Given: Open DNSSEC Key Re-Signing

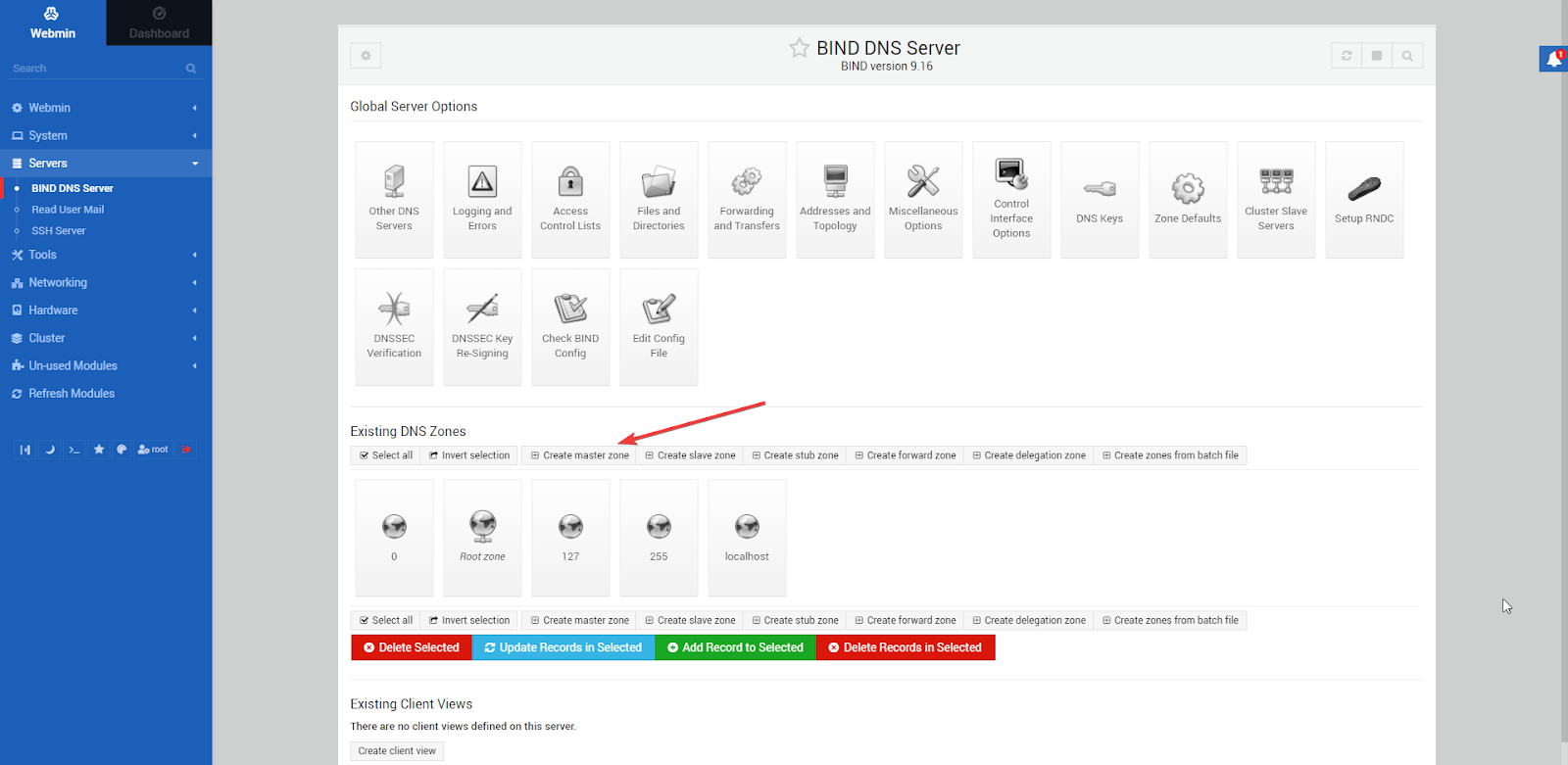Looking at the screenshot, I should [x=482, y=327].
